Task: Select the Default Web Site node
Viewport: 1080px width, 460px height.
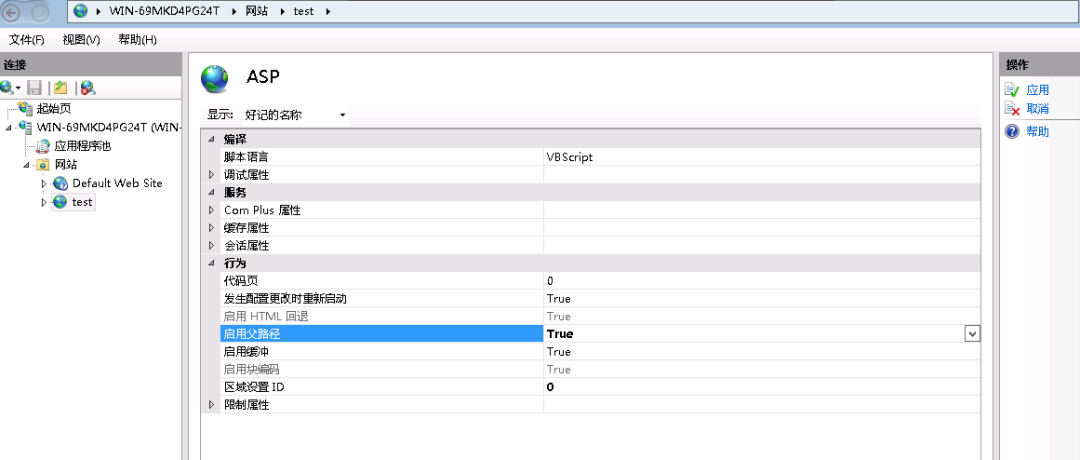Action: [117, 183]
